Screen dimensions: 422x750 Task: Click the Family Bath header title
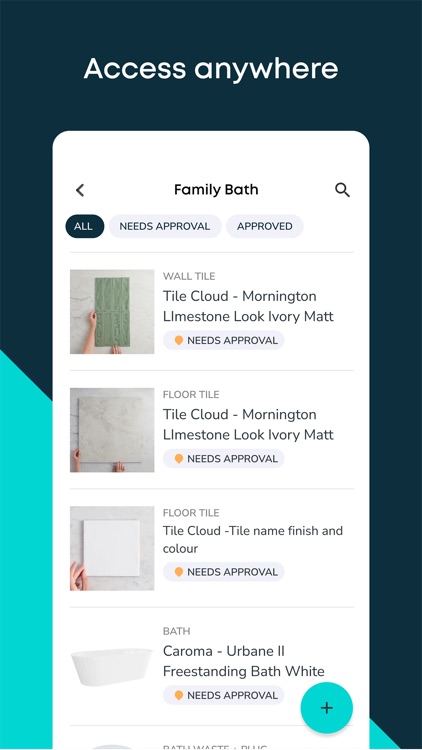click(216, 190)
